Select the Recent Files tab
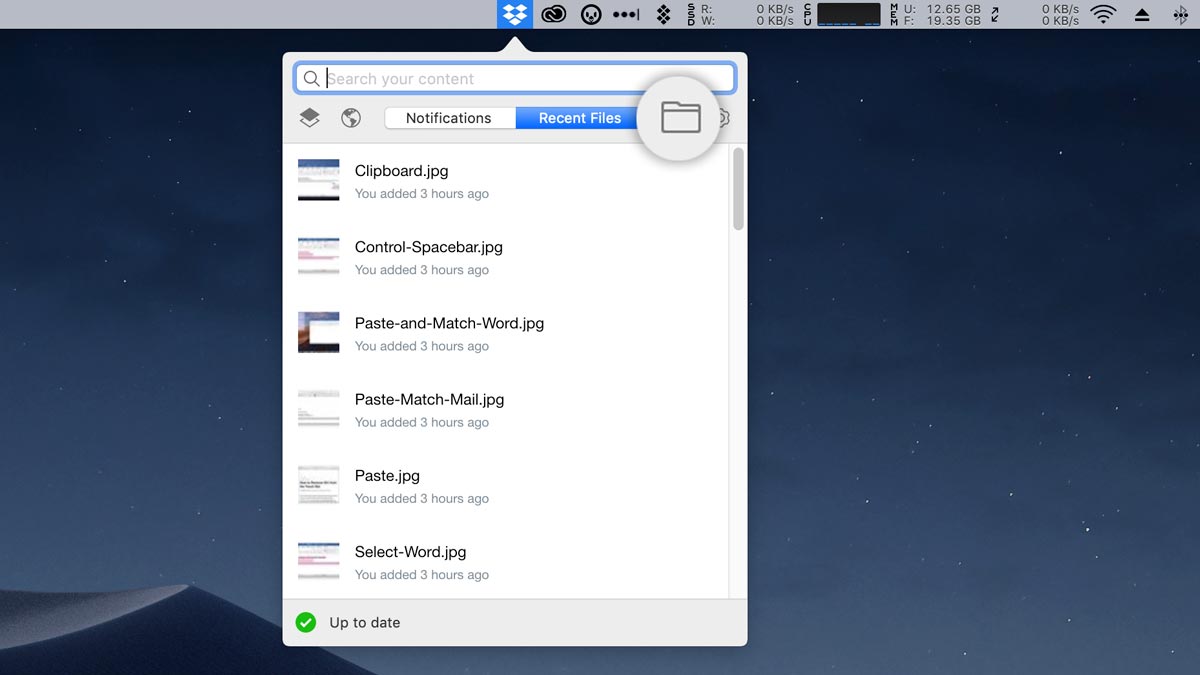 point(580,118)
